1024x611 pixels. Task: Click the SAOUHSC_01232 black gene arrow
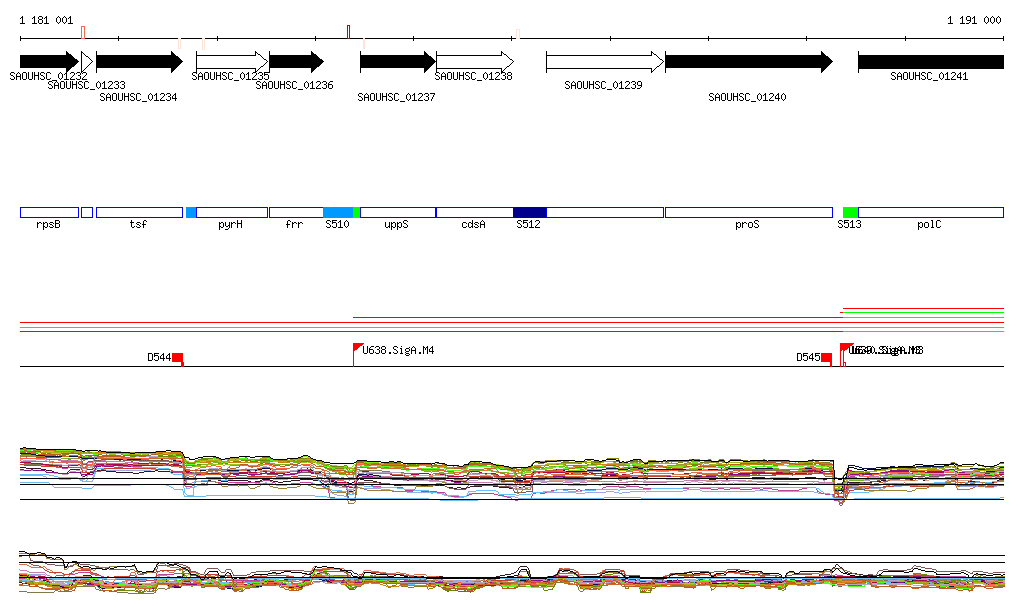[x=48, y=62]
